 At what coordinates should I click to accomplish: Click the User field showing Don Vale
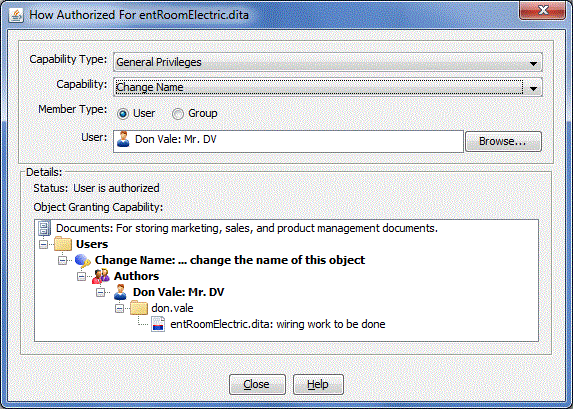click(288, 141)
